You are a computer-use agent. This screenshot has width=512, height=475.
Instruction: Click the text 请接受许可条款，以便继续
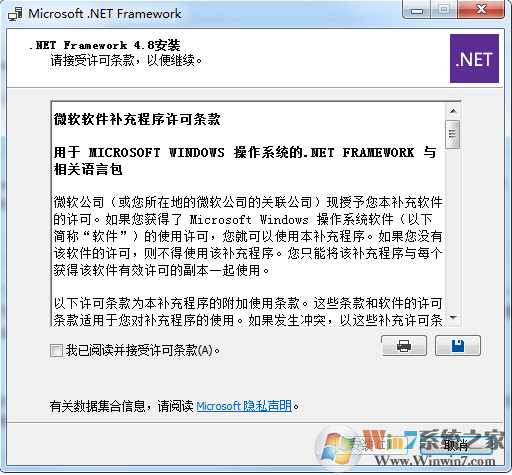coord(126,60)
